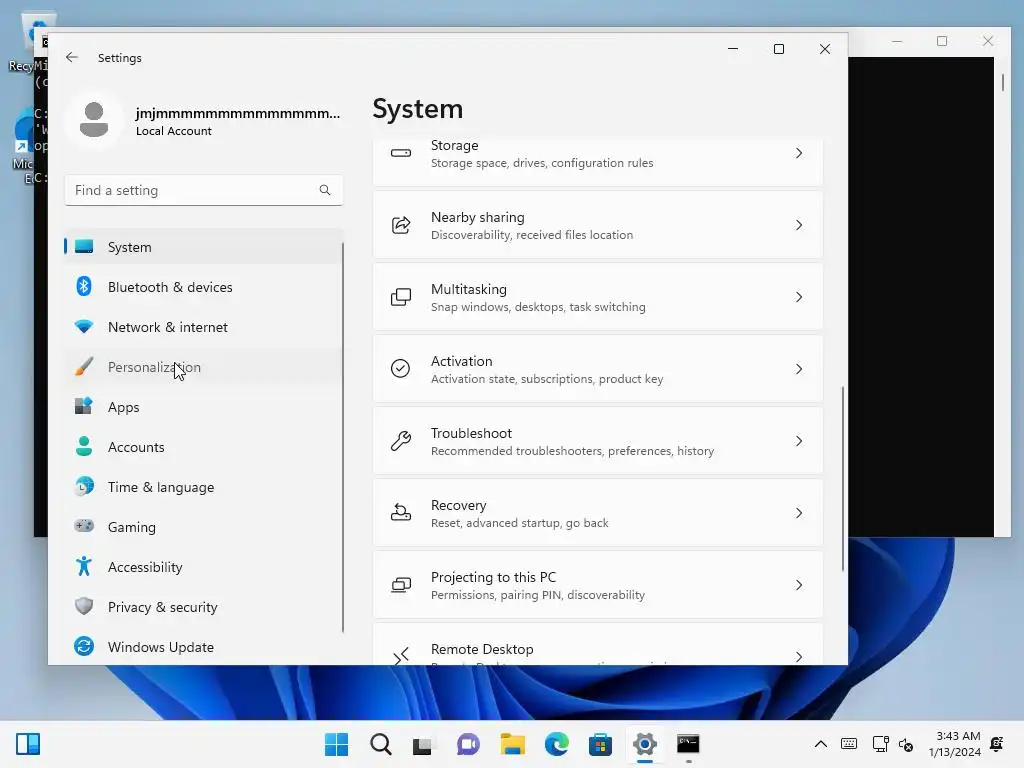Click the Windows Update sync icon
Screen dimensions: 1024x768
point(84,646)
